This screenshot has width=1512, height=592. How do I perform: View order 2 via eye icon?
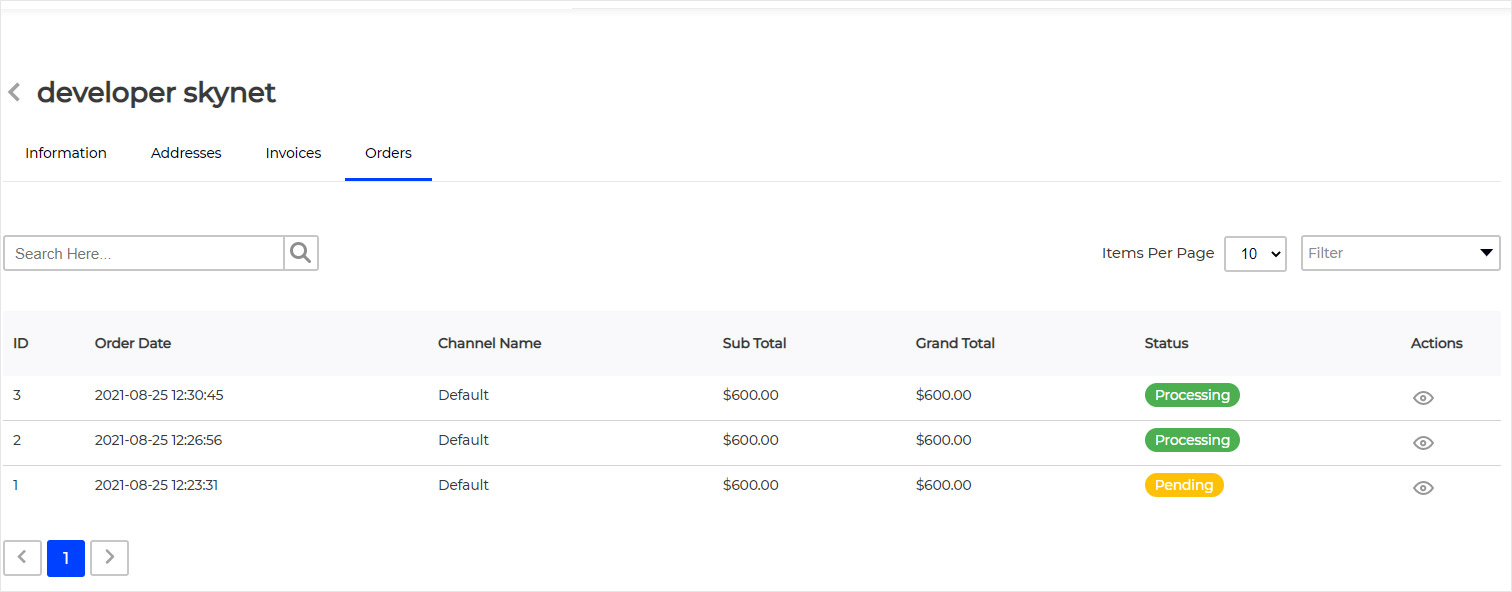pos(1423,443)
